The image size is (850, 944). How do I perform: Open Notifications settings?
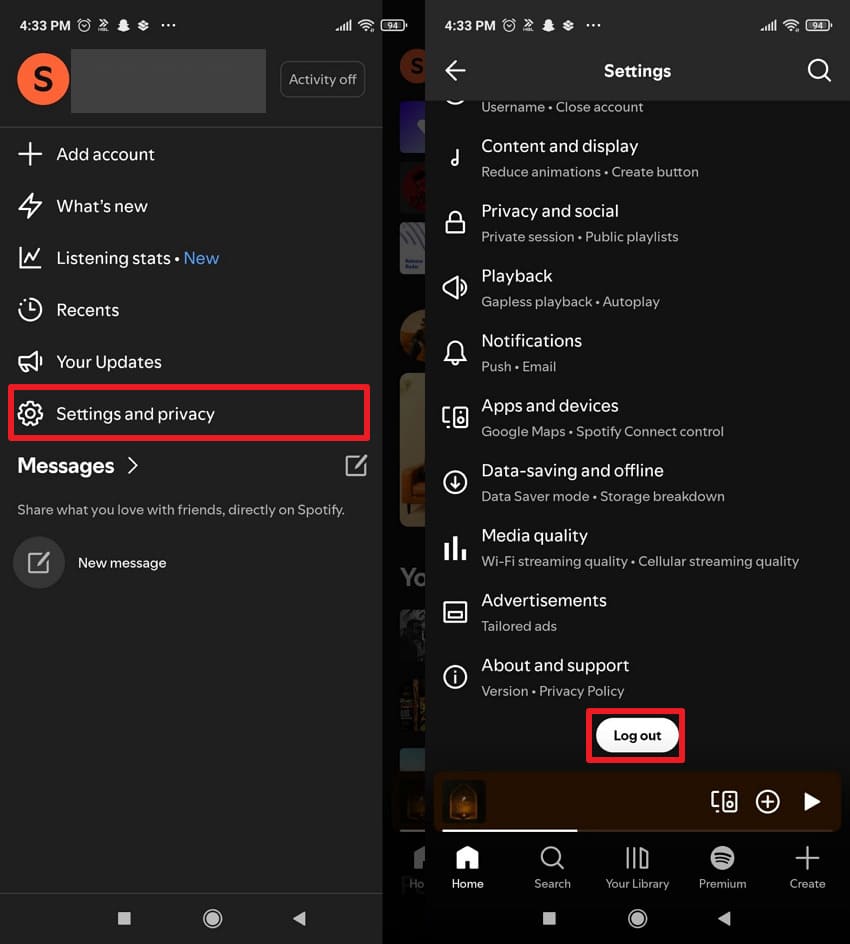(638, 353)
